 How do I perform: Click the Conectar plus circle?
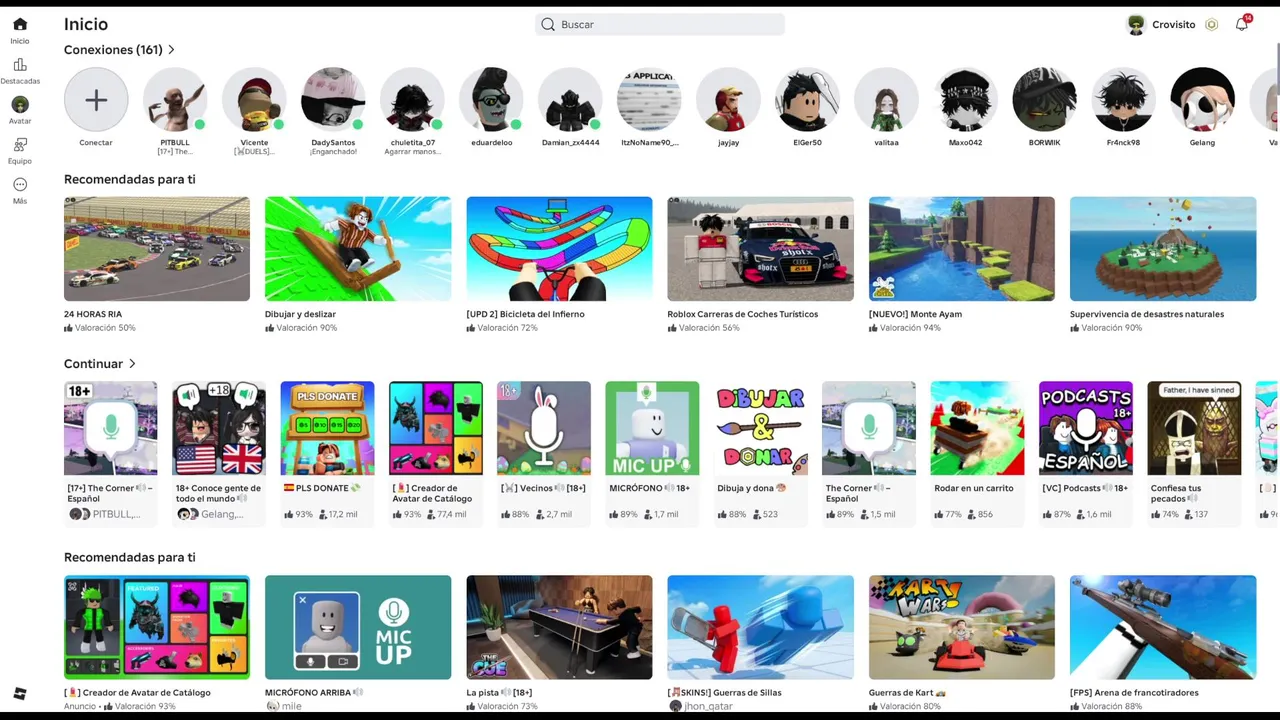coord(96,100)
